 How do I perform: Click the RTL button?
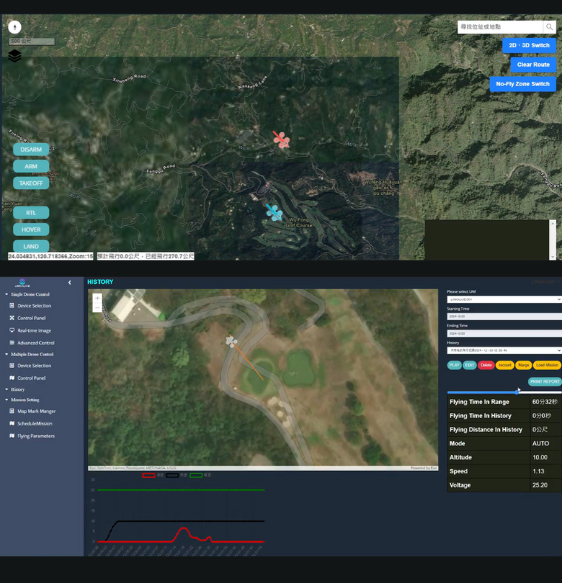pos(31,213)
